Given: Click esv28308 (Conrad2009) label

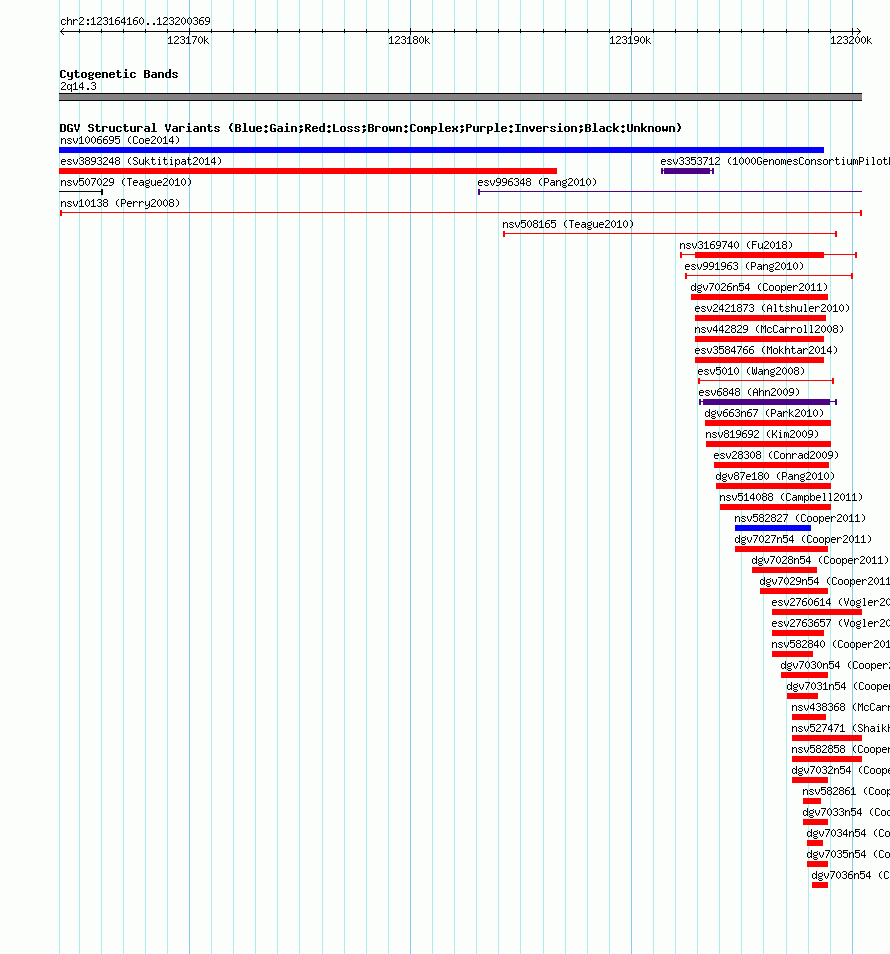Looking at the screenshot, I should click(x=776, y=455).
